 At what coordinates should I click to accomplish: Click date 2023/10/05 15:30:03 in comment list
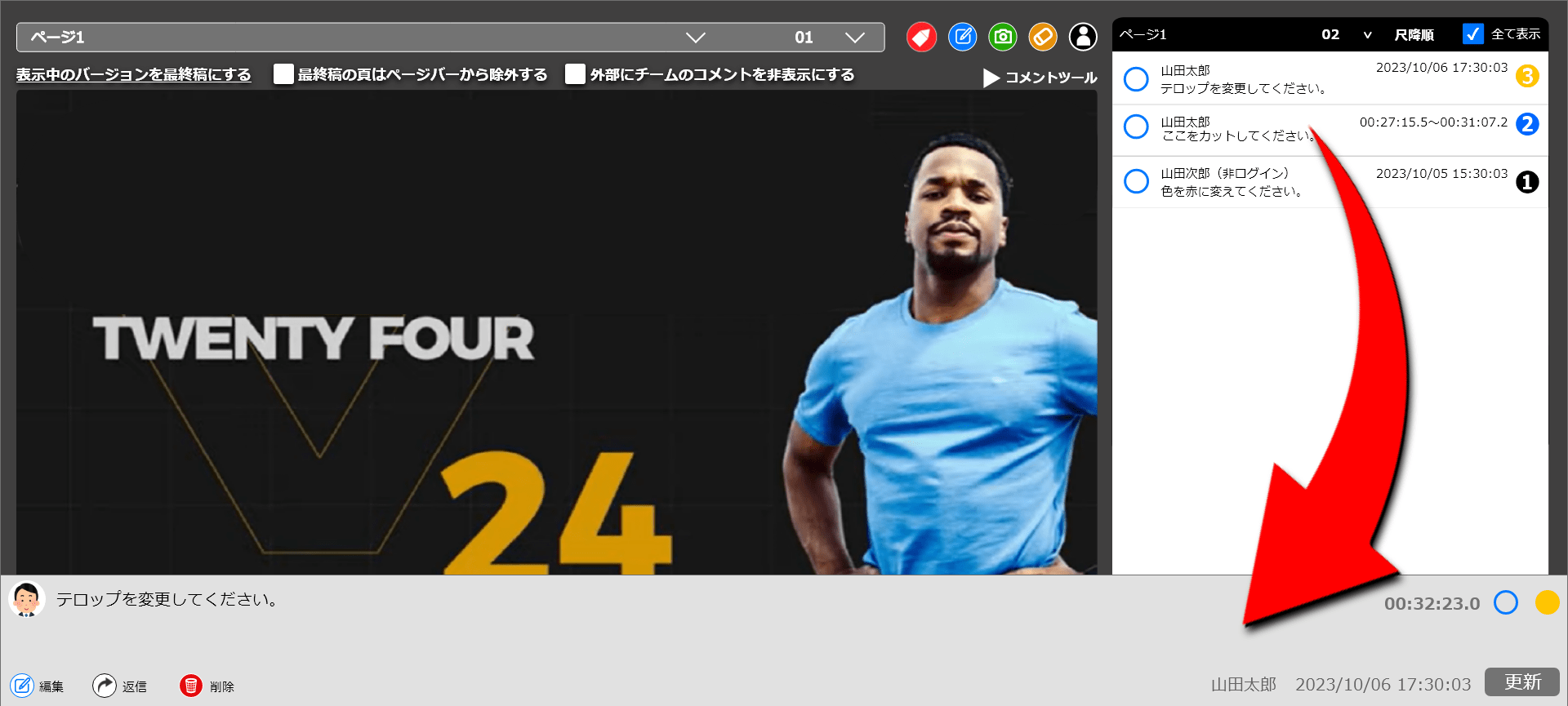1441,174
